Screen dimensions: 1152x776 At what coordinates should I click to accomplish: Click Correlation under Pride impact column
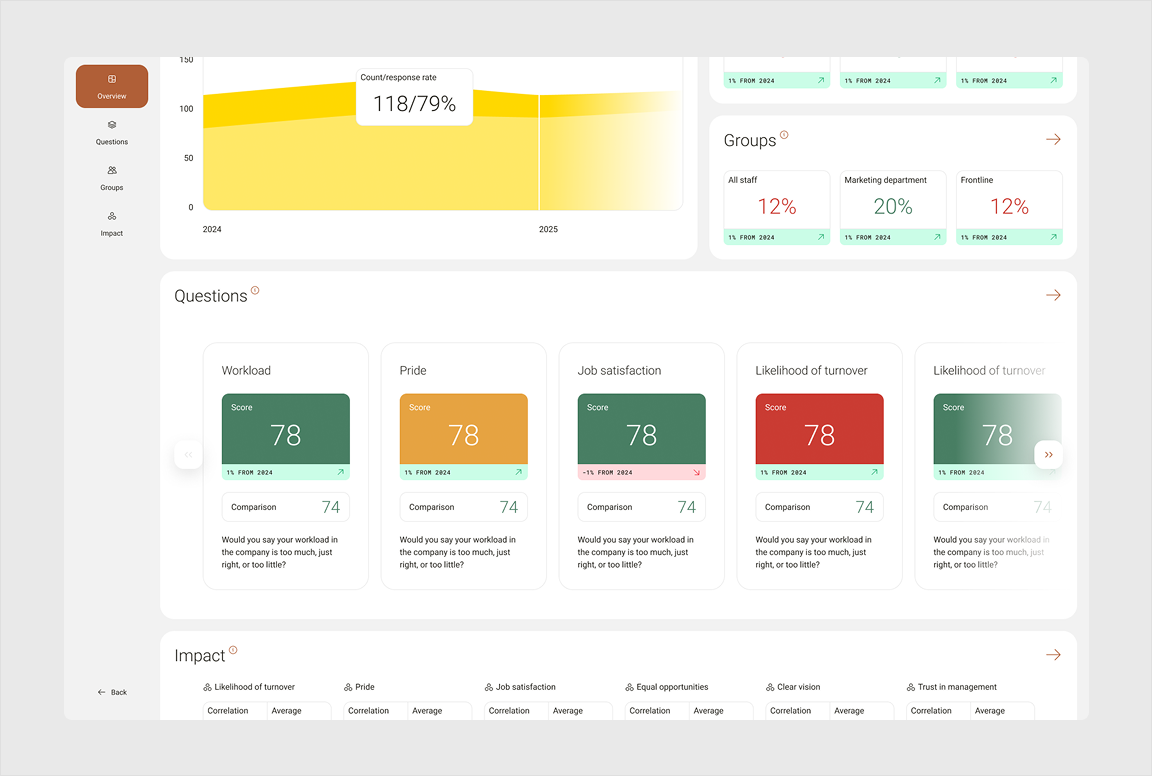pyautogui.click(x=369, y=711)
